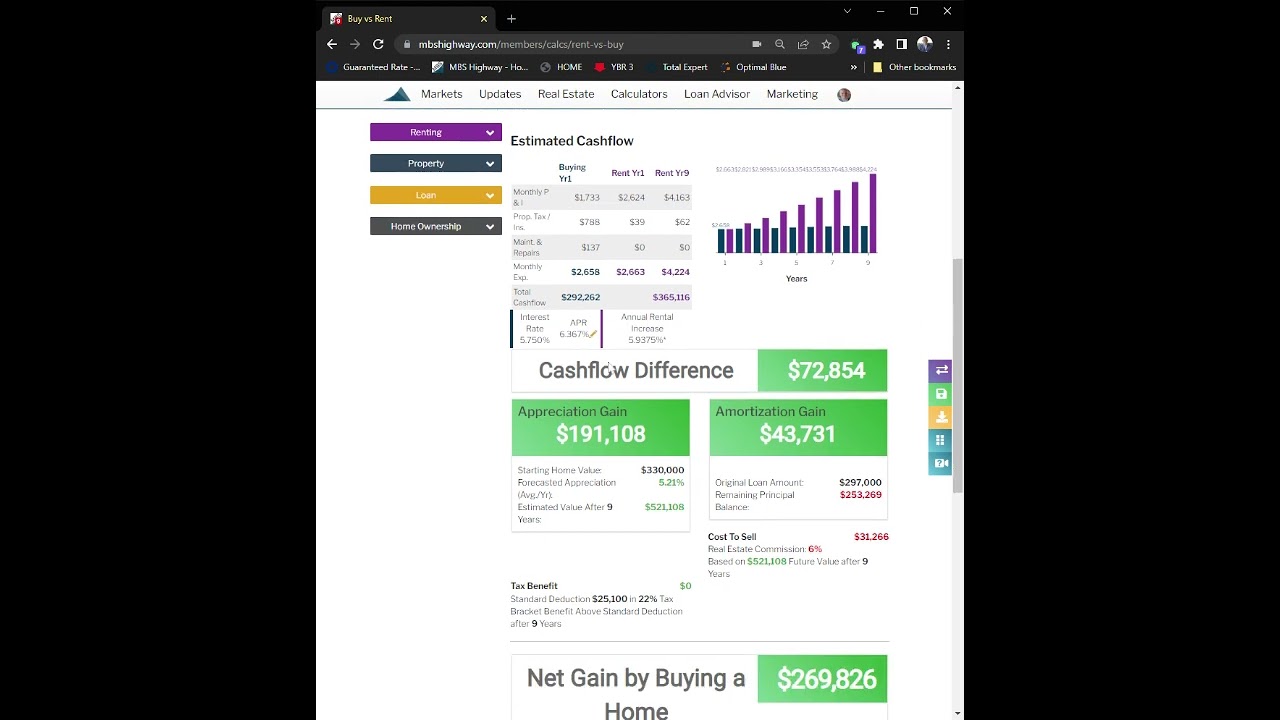The height and width of the screenshot is (720, 1280).
Task: Expand the Home Ownership section
Action: 436,226
